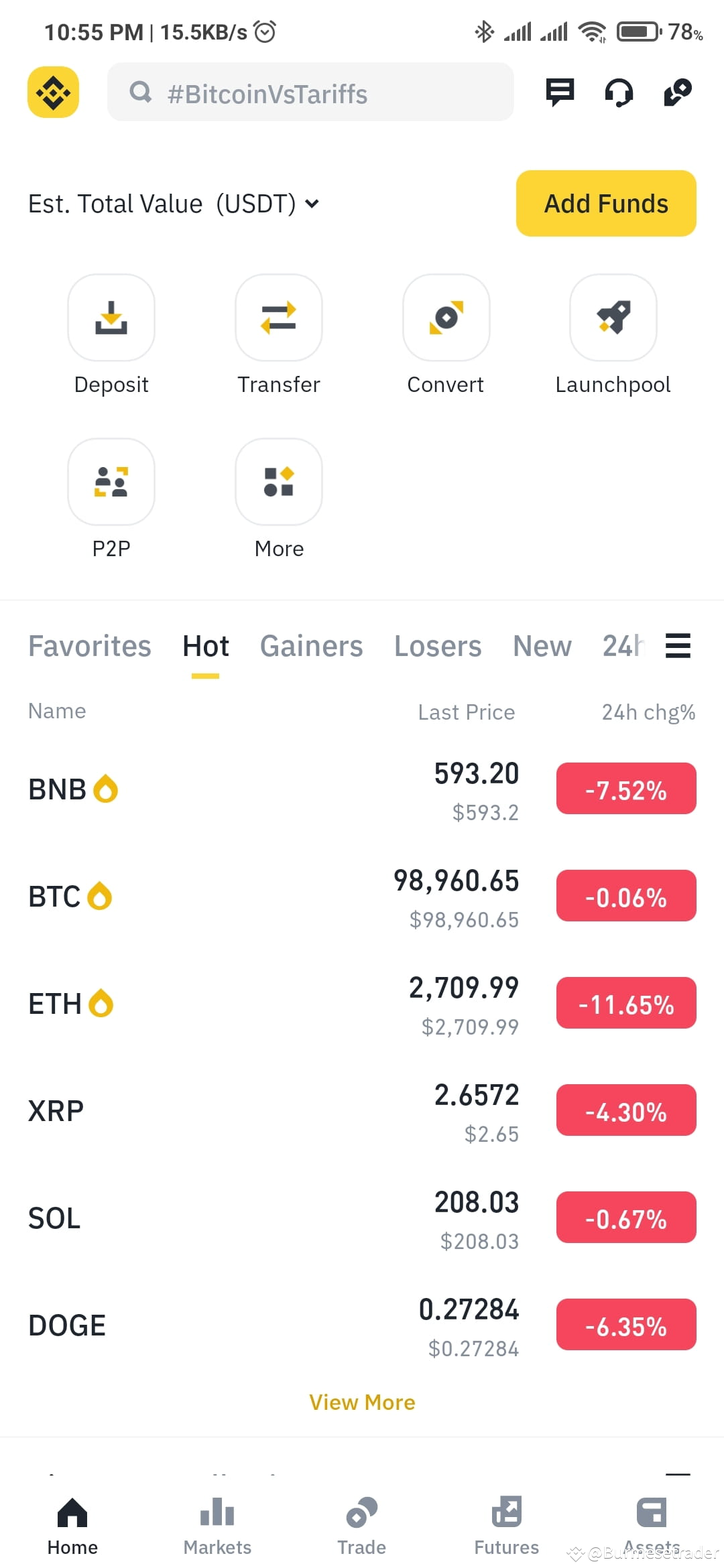Tap the More services icon
724x1568 pixels.
[x=279, y=481]
